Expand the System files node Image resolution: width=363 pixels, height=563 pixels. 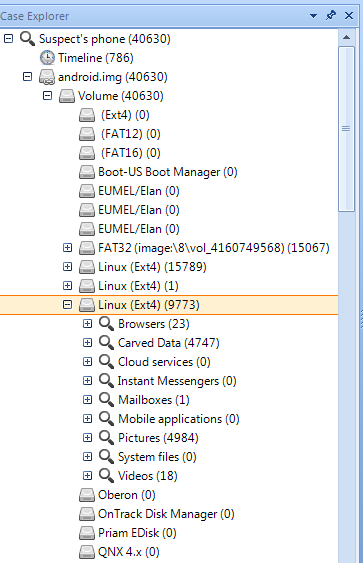(x=88, y=457)
